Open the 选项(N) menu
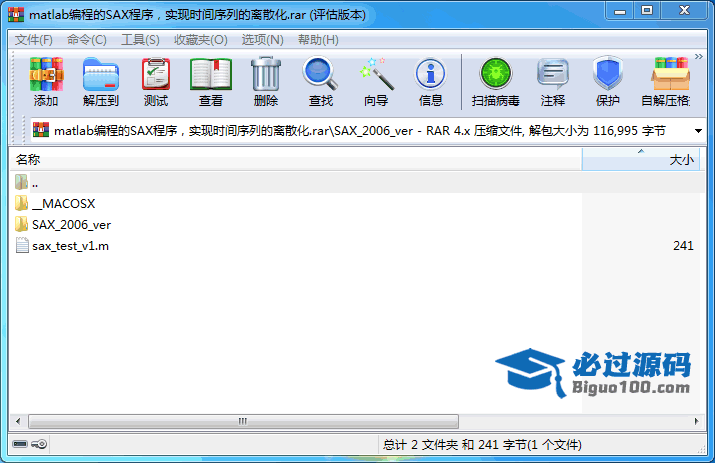This screenshot has width=715, height=463. point(262,40)
